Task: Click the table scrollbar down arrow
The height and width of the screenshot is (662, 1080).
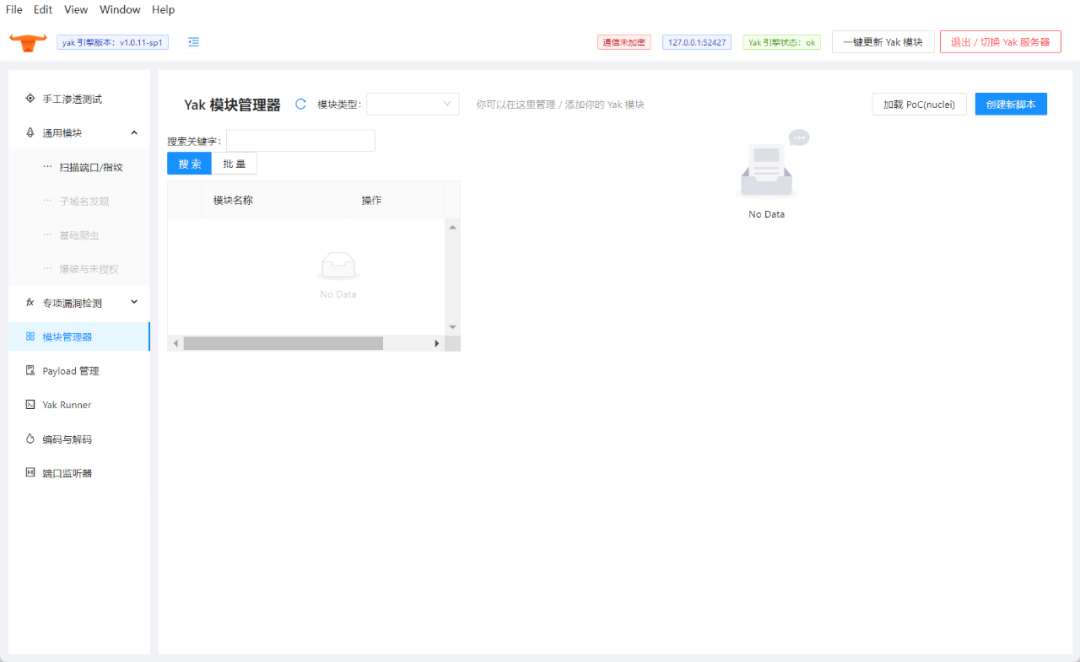Action: coord(453,327)
